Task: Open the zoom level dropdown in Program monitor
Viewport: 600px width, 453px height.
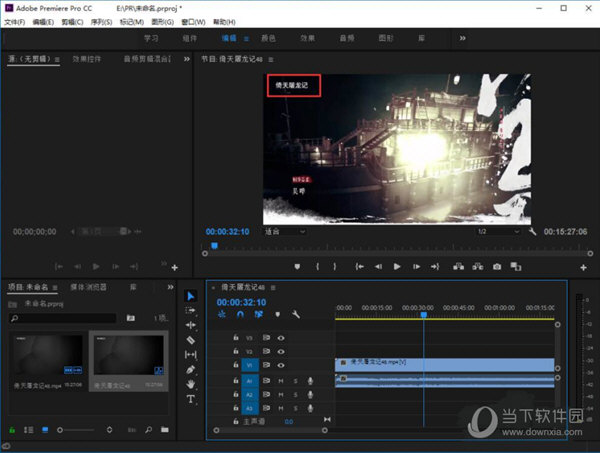Action: click(x=285, y=231)
